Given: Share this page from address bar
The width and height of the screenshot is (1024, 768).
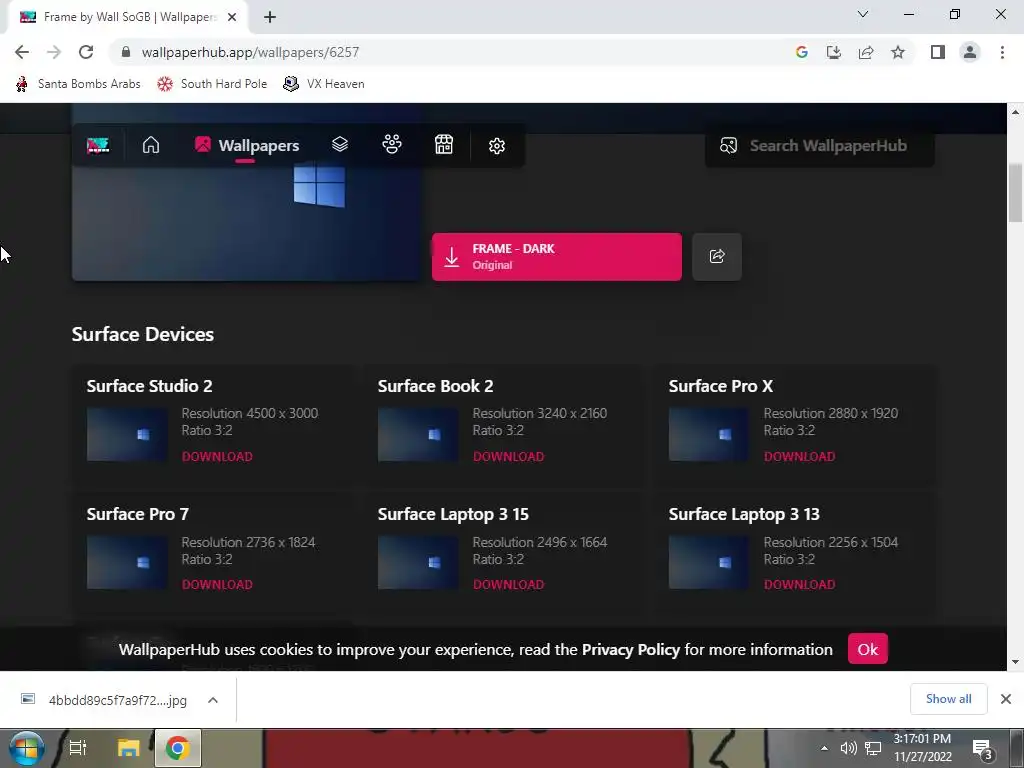Looking at the screenshot, I should click(866, 52).
